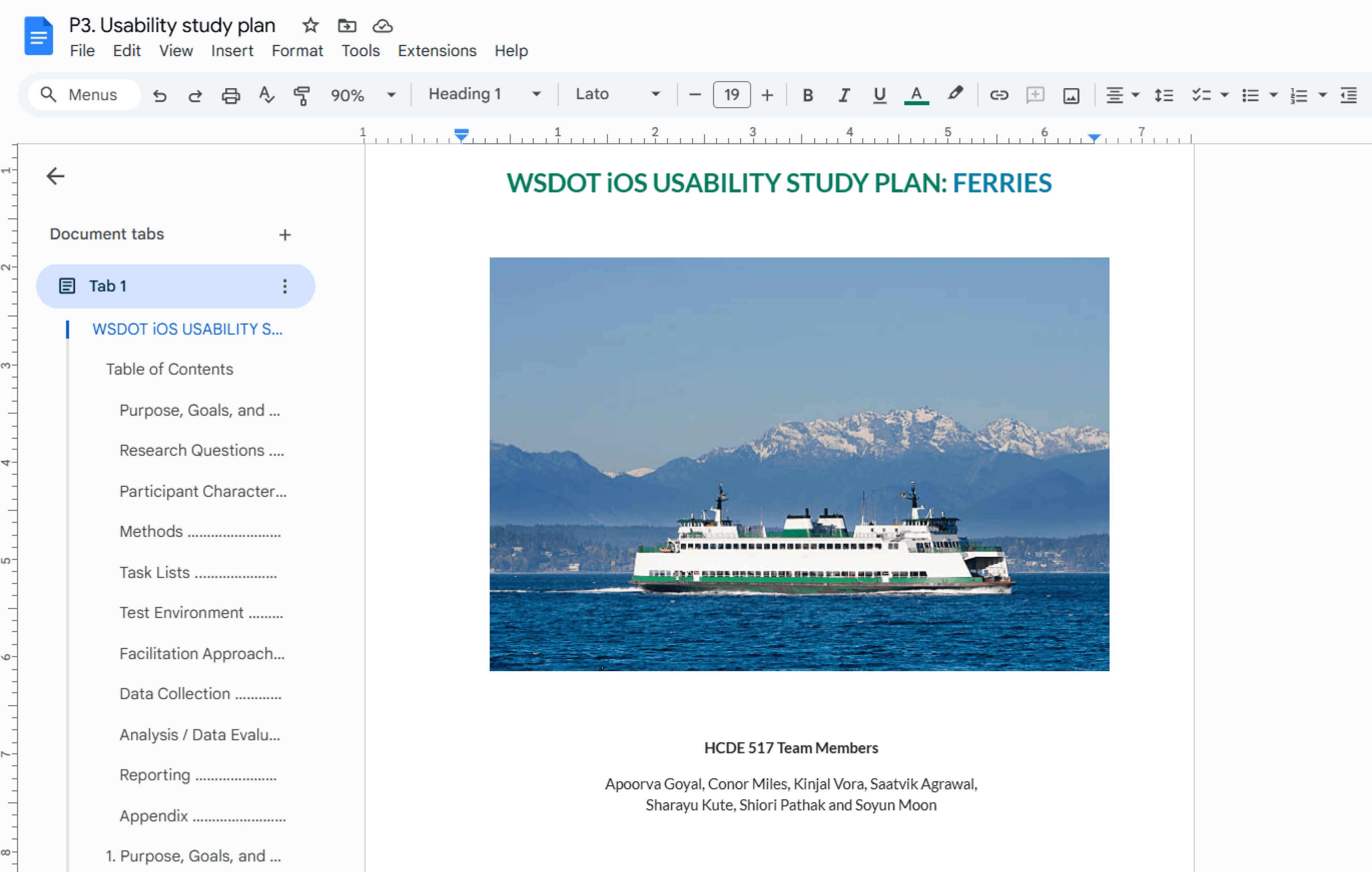Click the document title heading text
The width and height of the screenshot is (1372, 872).
(x=779, y=183)
